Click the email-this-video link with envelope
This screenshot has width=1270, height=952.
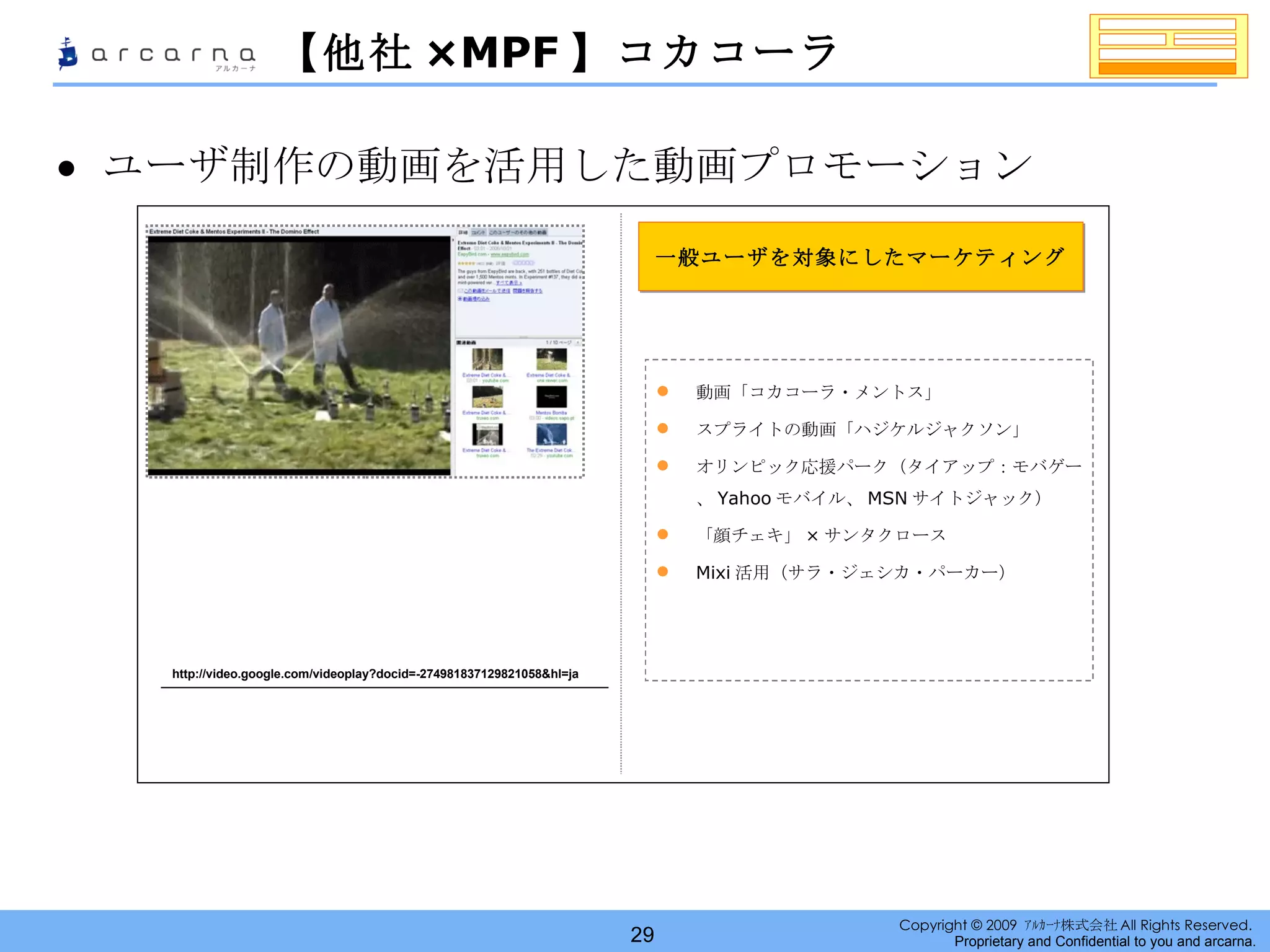(484, 291)
